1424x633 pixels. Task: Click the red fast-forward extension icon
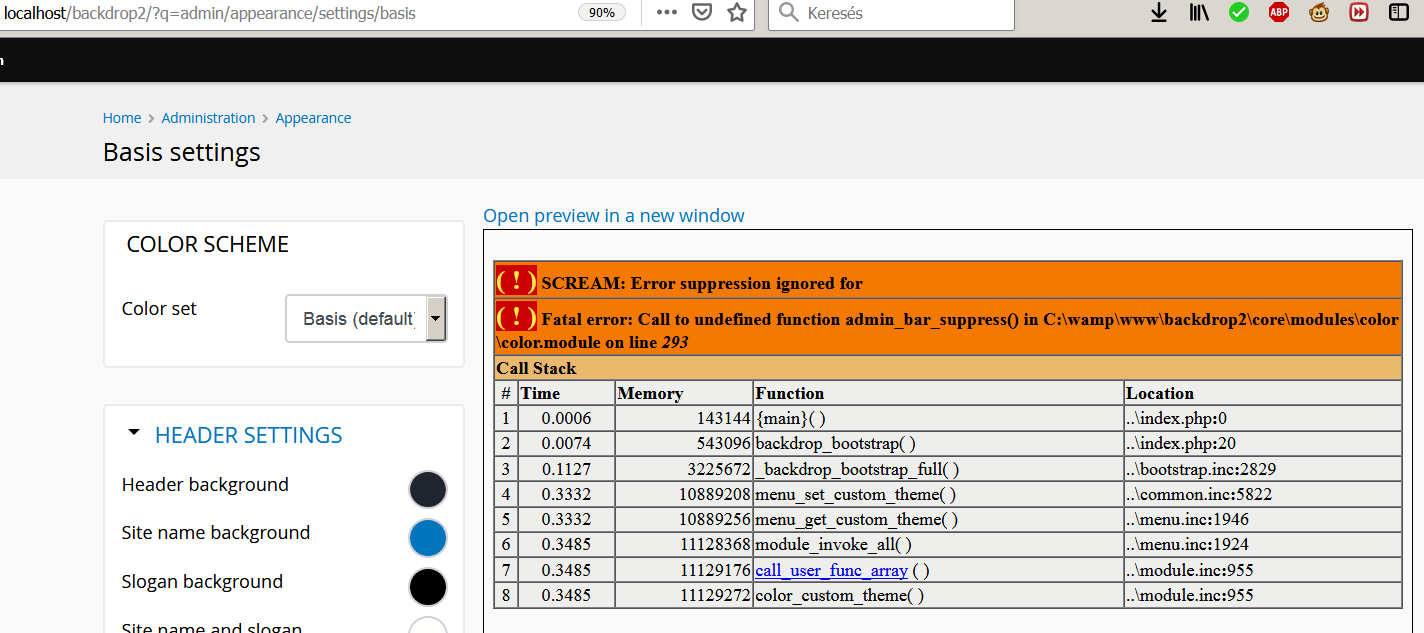(1358, 13)
